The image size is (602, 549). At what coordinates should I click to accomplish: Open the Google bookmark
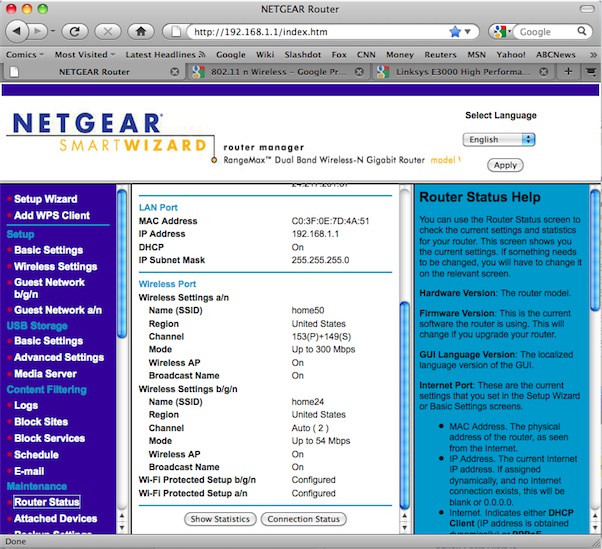point(231,55)
